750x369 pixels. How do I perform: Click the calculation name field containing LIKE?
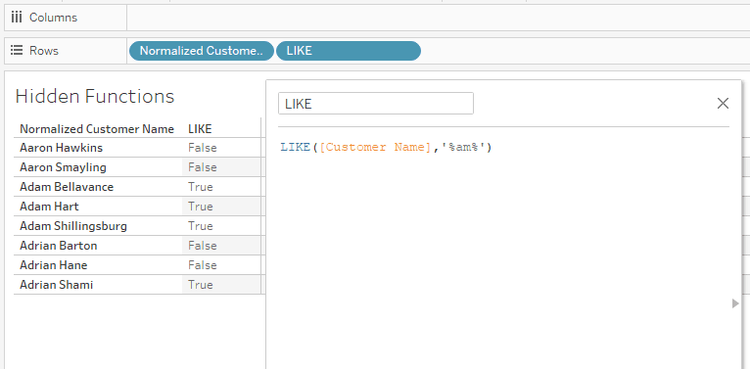375,104
